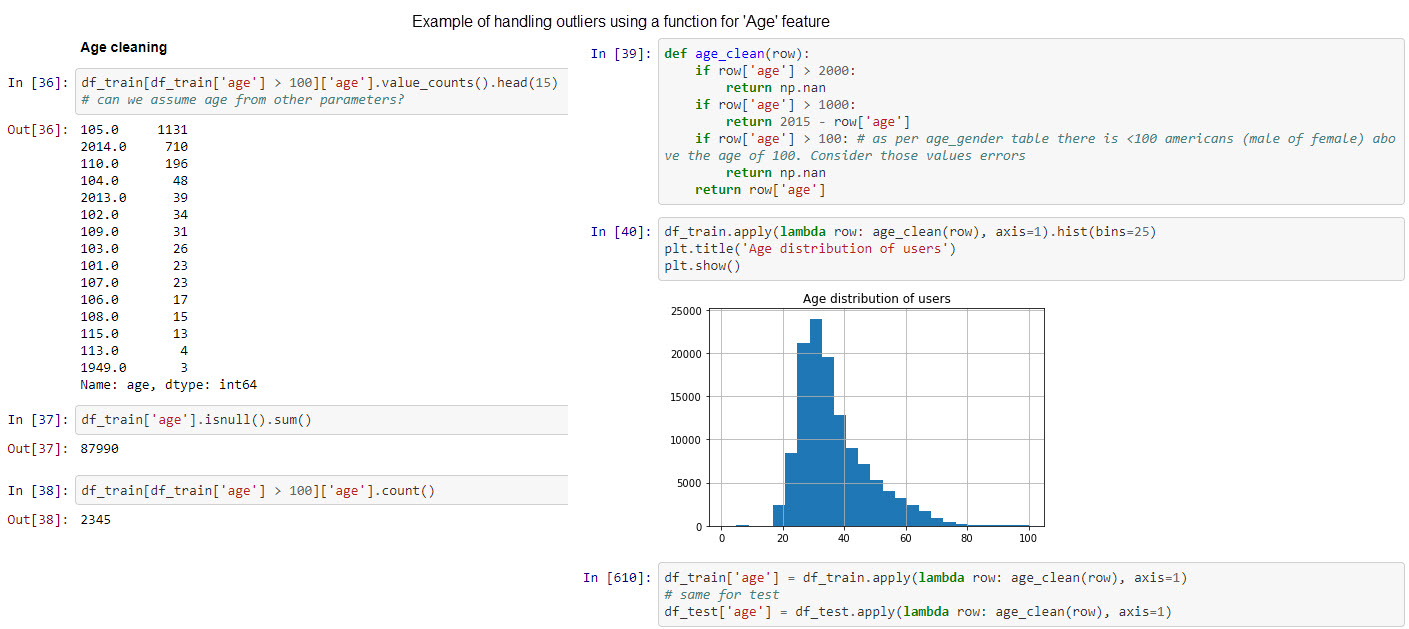This screenshot has height=629, width=1409.
Task: Select the In [40] histogram plotting cell
Action: pos(1031,249)
